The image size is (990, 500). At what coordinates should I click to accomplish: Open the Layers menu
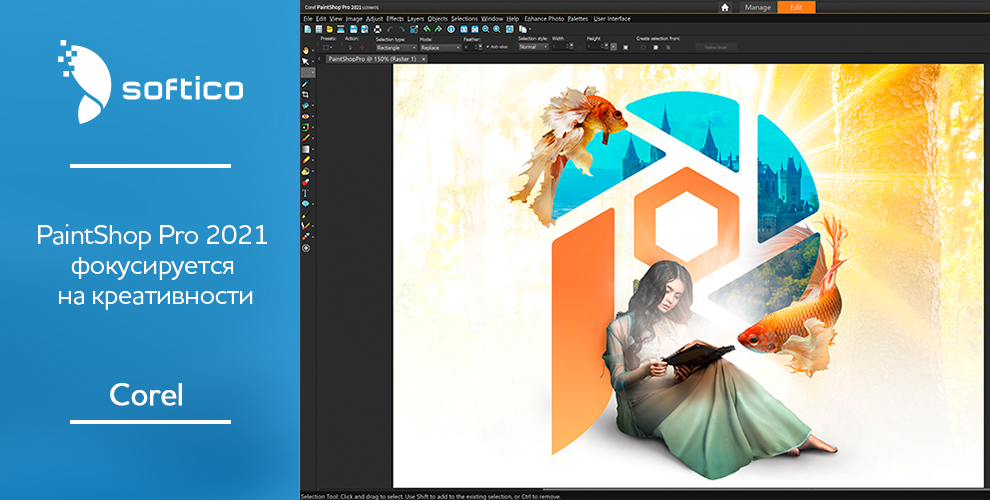pos(415,18)
